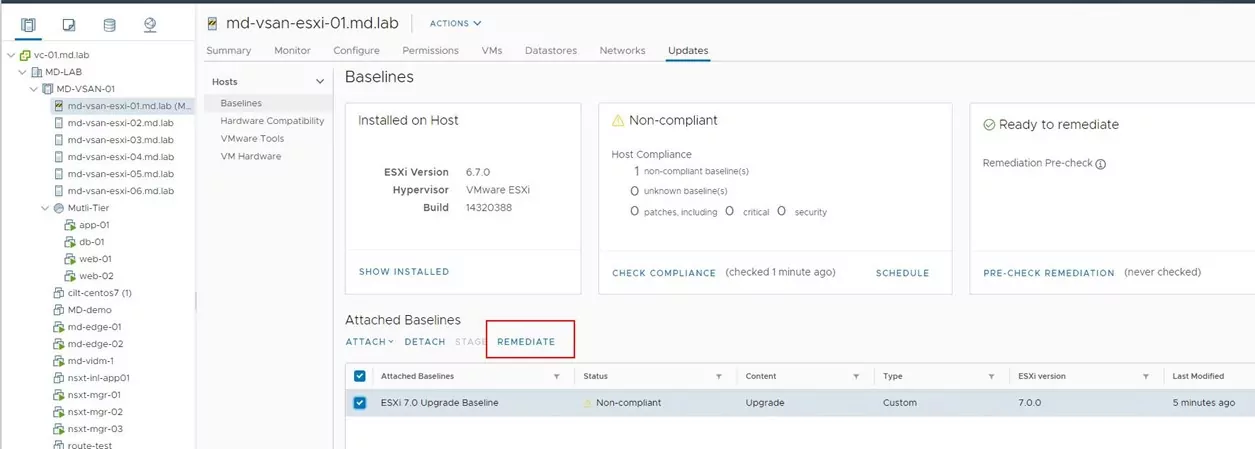
Task: Click CHECK COMPLIANCE link
Action: pyautogui.click(x=664, y=273)
